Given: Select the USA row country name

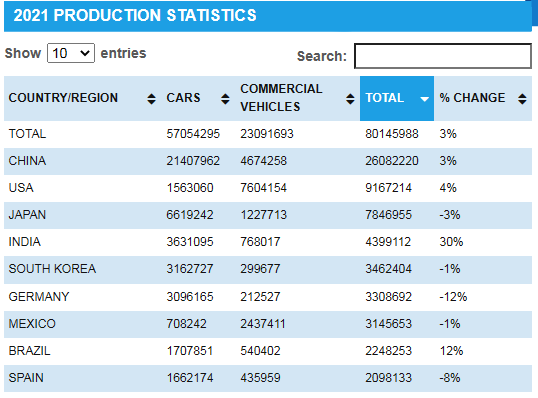Looking at the screenshot, I should [x=21, y=188].
